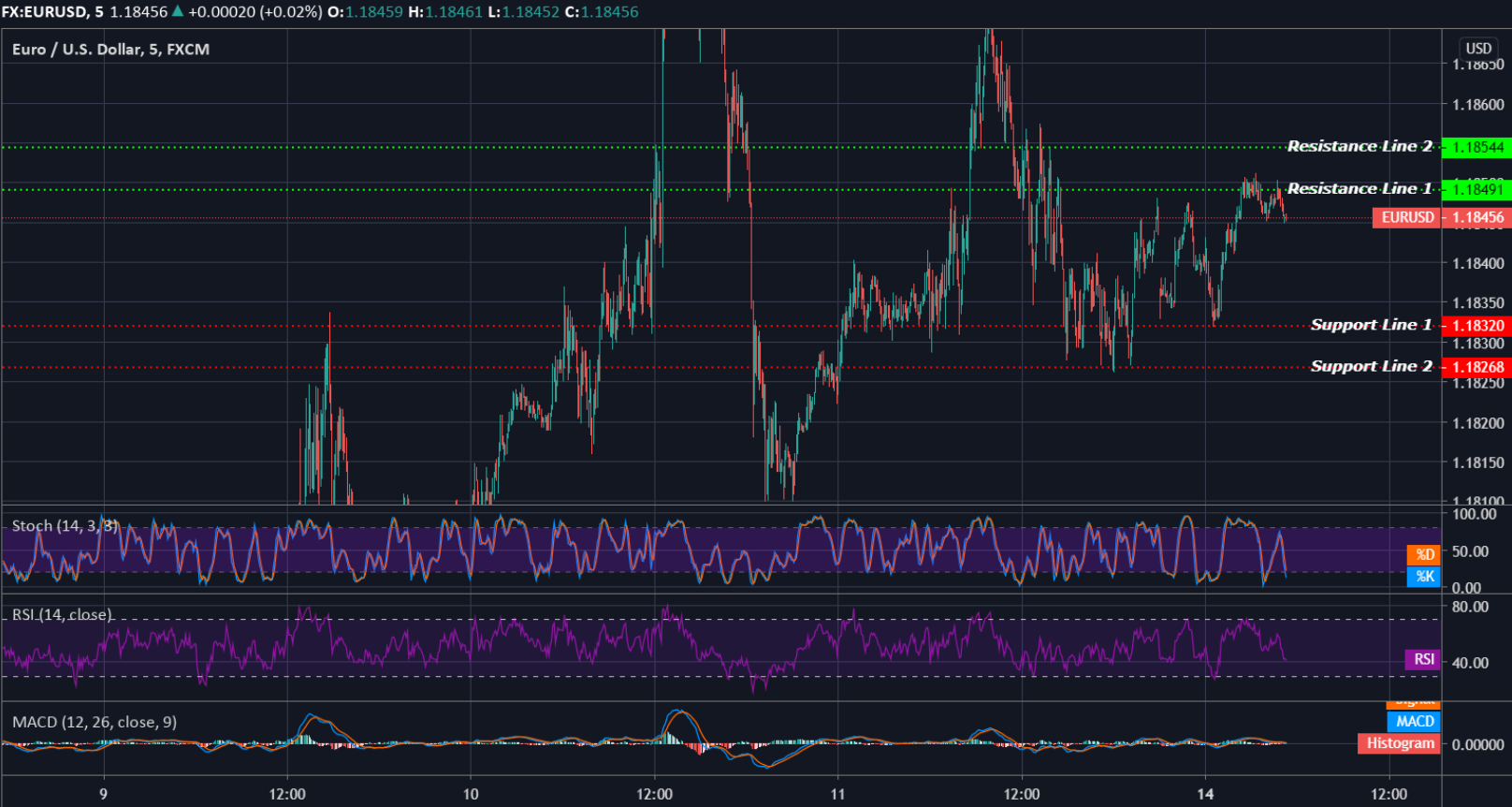
Task: Select the Support Line 1 label
Action: 1372,325
